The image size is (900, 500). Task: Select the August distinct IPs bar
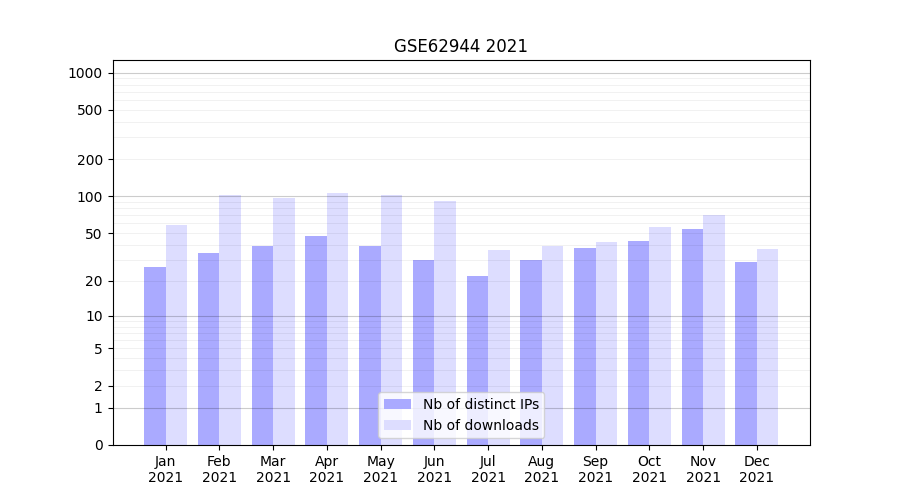531,352
